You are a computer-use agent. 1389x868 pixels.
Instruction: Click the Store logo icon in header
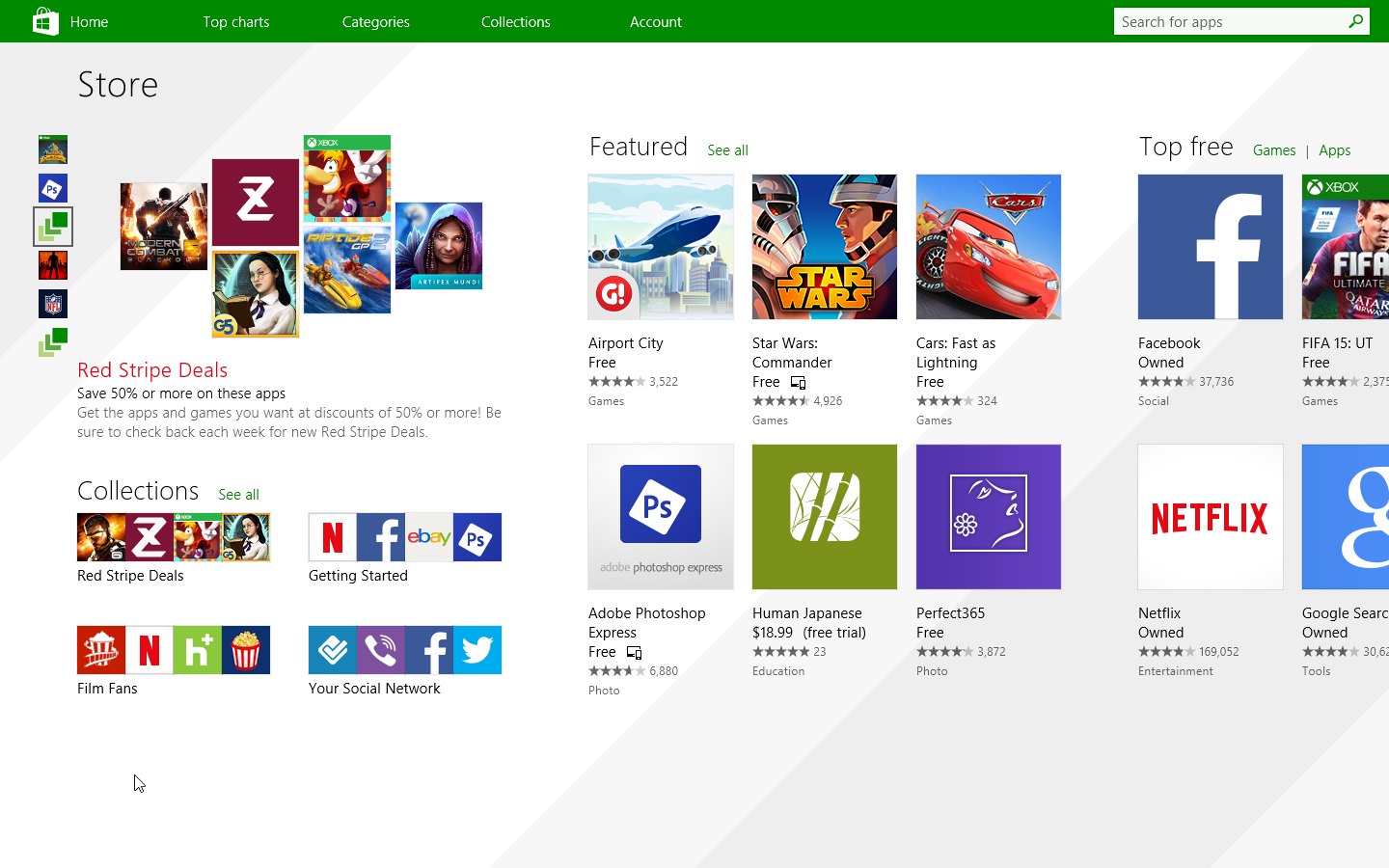(x=45, y=21)
